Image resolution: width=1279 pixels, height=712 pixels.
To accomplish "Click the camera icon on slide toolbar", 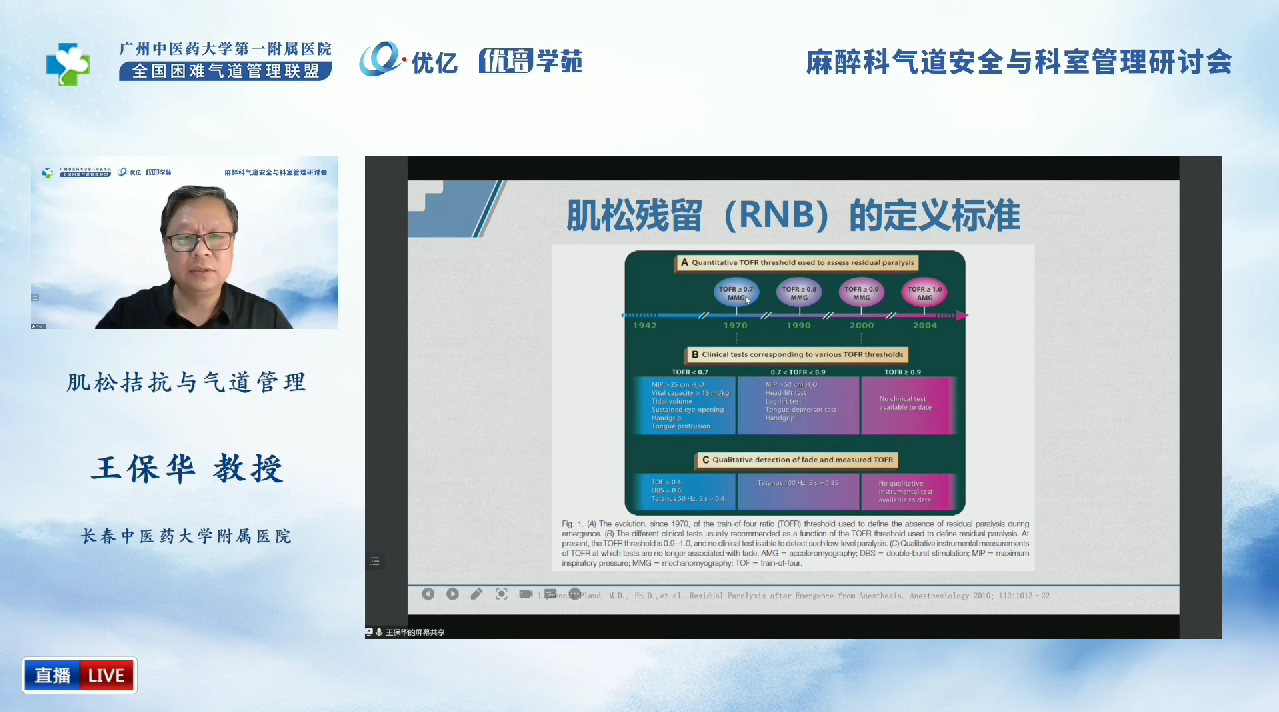I will click(x=526, y=594).
